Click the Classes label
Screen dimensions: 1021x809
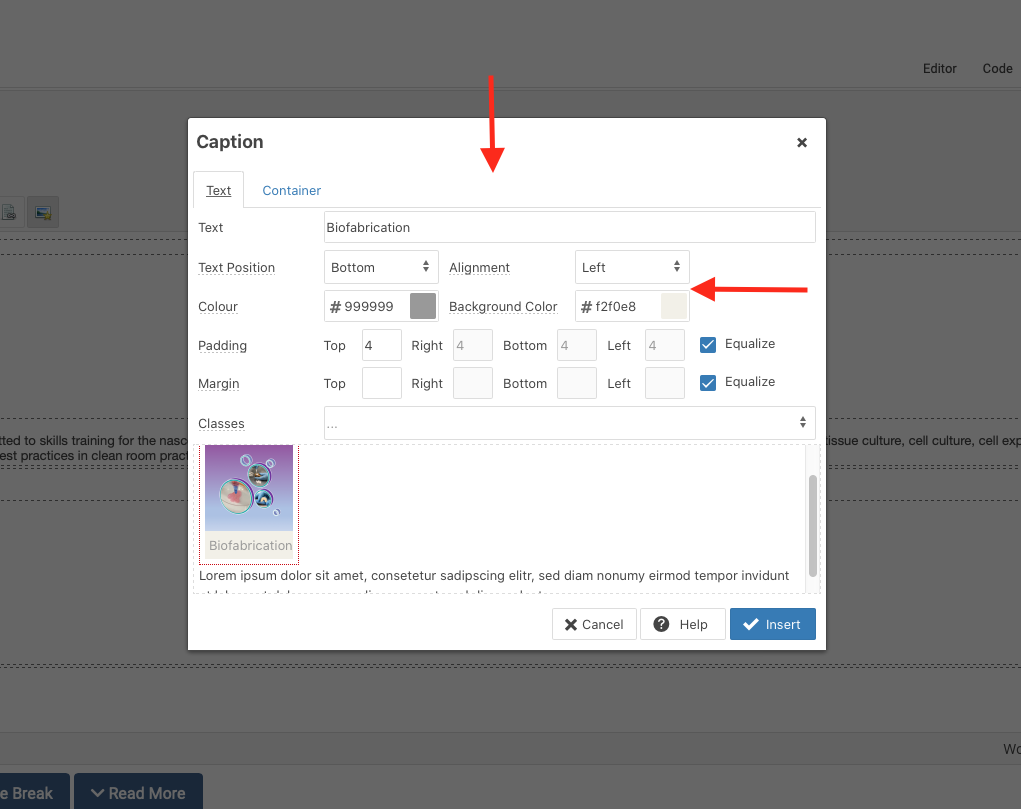click(221, 424)
